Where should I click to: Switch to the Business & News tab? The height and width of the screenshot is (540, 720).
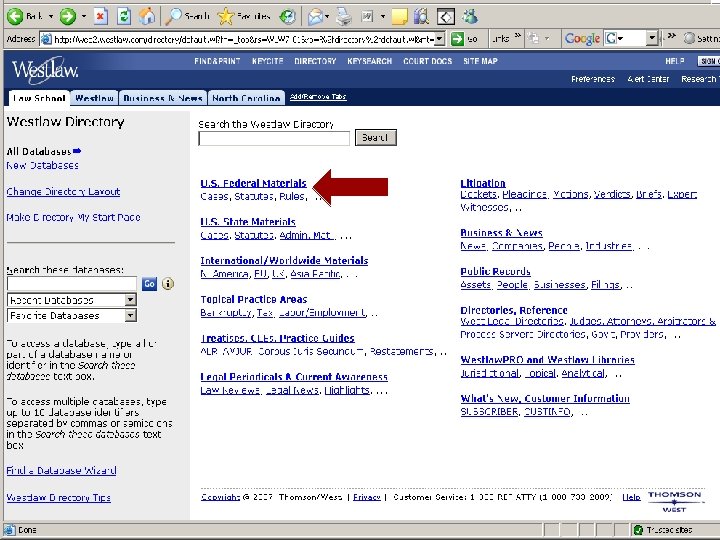(x=163, y=98)
